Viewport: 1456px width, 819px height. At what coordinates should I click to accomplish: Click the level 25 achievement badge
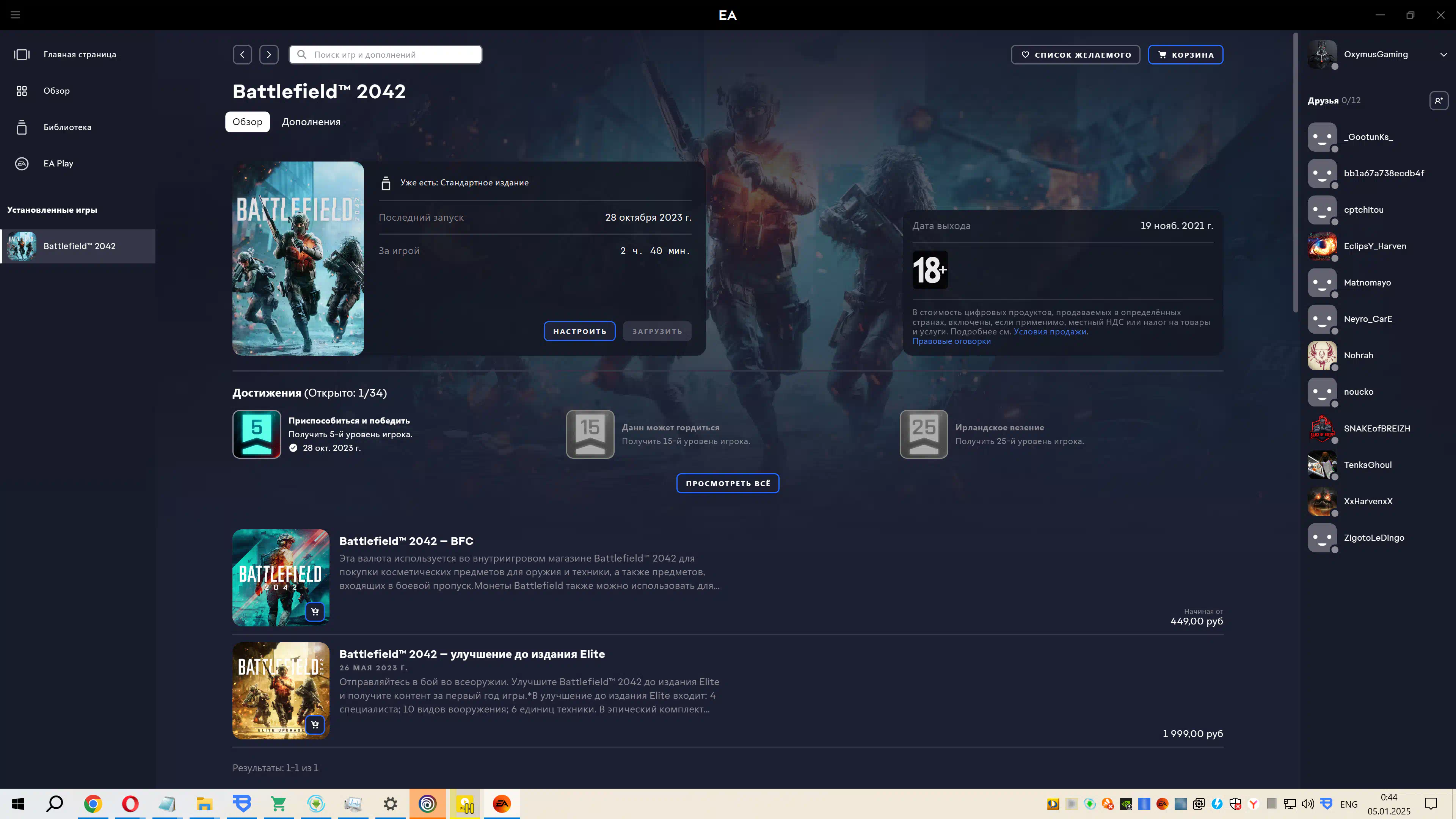(x=924, y=434)
